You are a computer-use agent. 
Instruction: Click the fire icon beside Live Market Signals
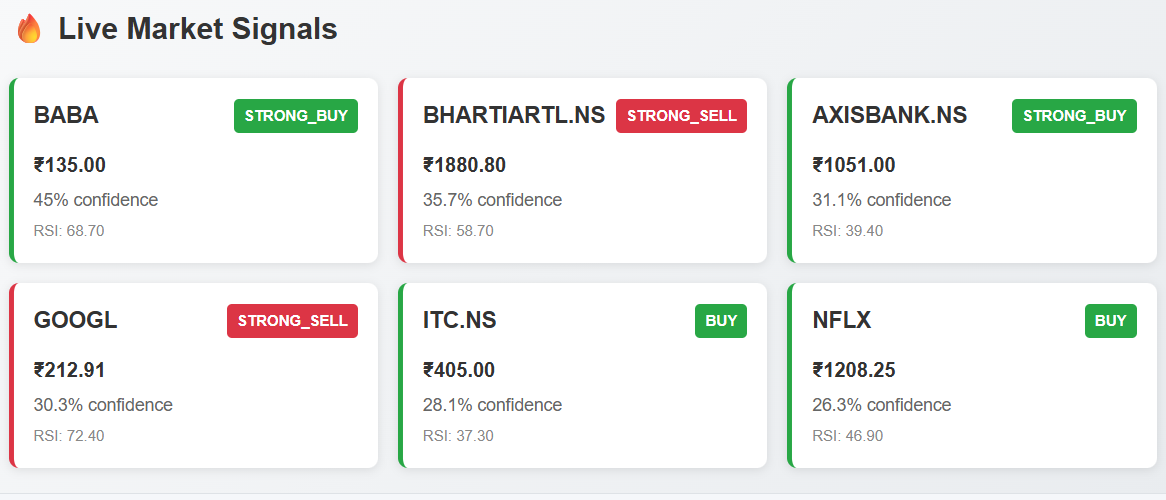pyautogui.click(x=29, y=29)
